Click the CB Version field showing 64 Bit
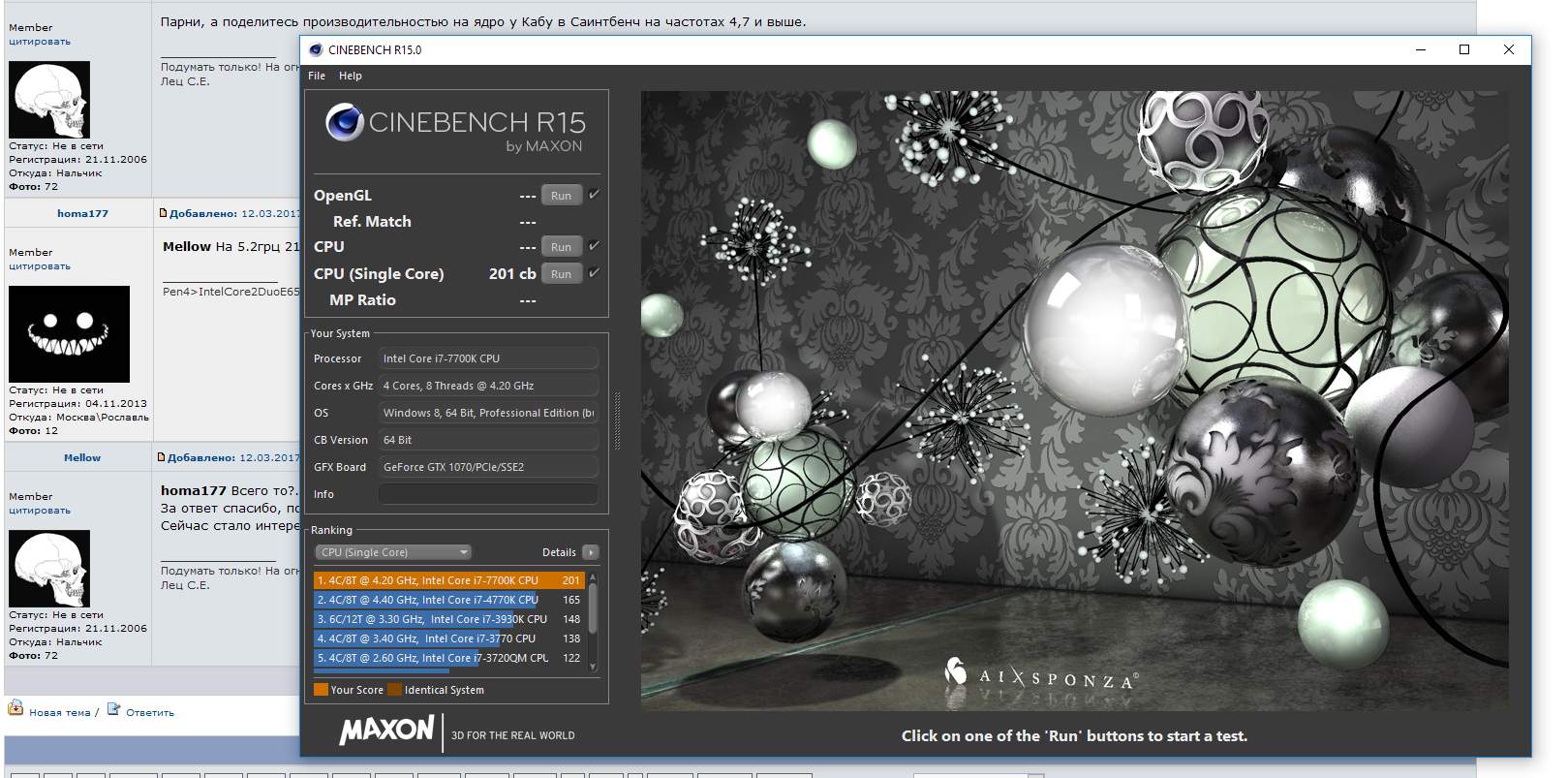 (x=488, y=440)
